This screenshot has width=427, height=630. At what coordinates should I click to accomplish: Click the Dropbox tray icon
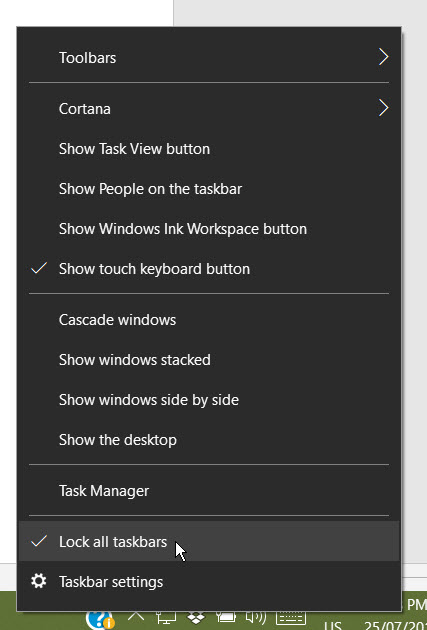(196, 617)
